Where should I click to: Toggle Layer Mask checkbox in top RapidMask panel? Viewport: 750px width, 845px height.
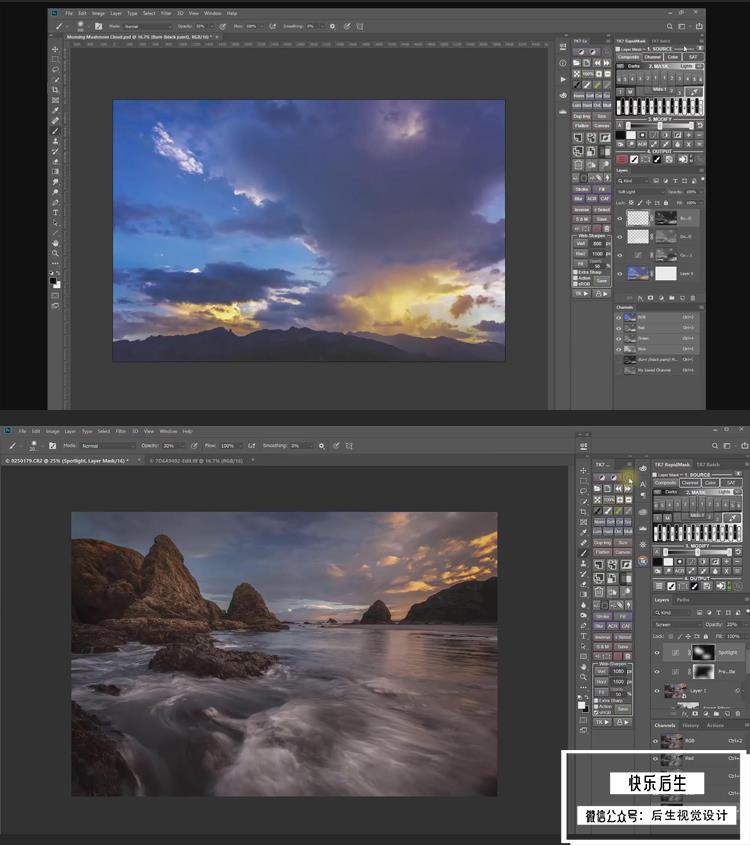[618, 49]
